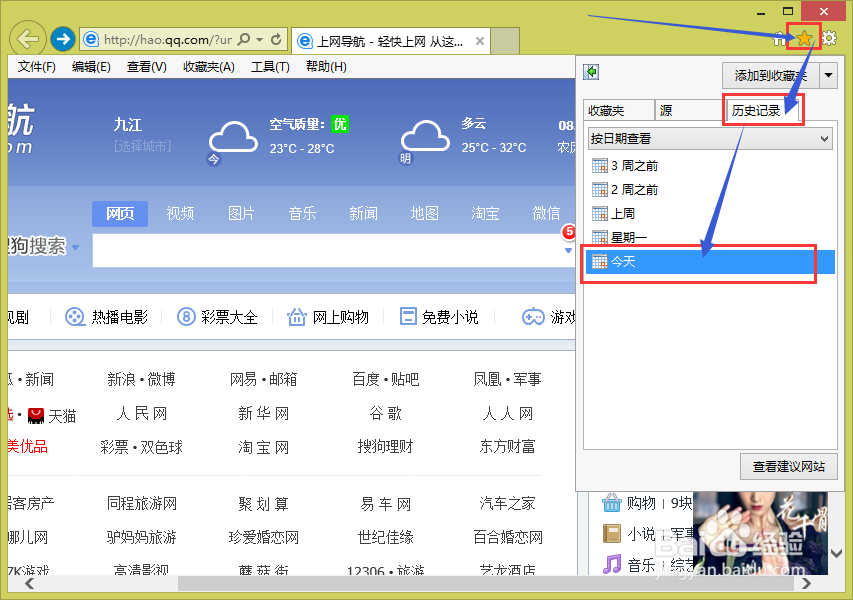Select the 图片 search tab

coord(241,213)
